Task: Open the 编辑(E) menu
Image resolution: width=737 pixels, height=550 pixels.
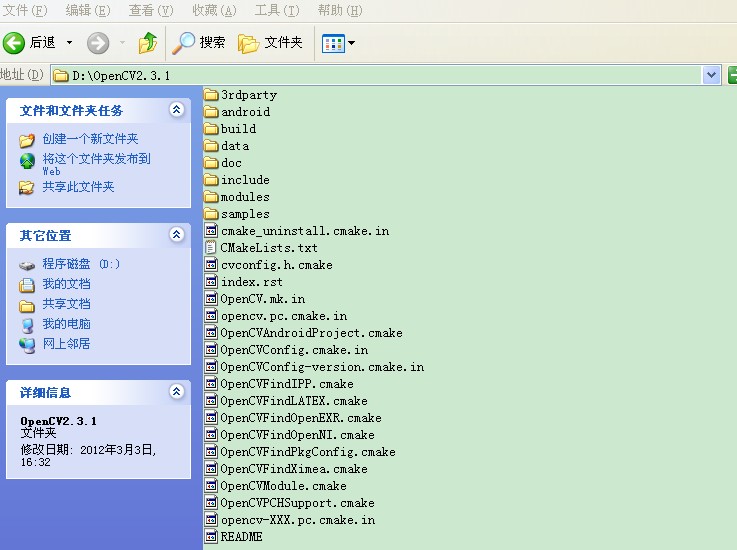Action: coord(88,10)
